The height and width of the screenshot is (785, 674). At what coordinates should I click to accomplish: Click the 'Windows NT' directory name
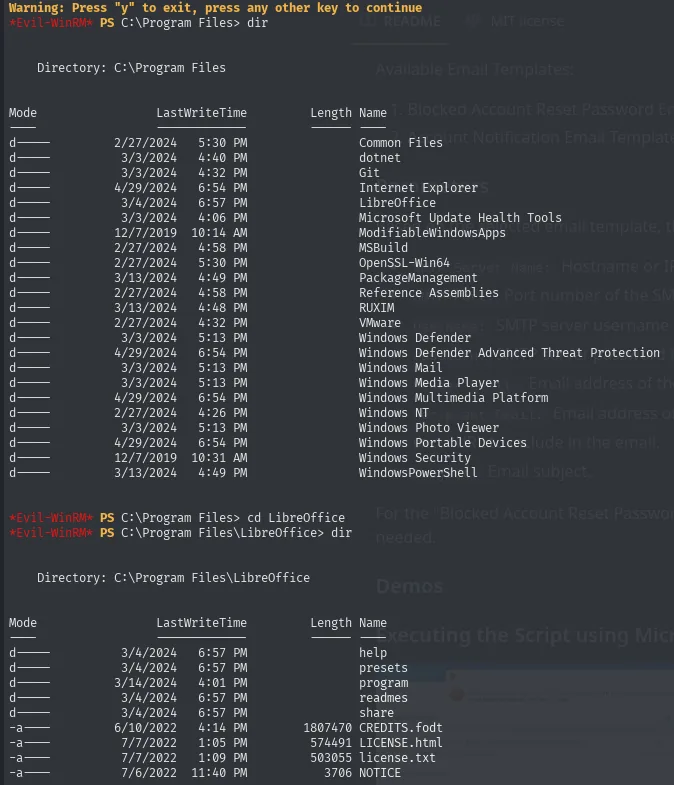[394, 413]
